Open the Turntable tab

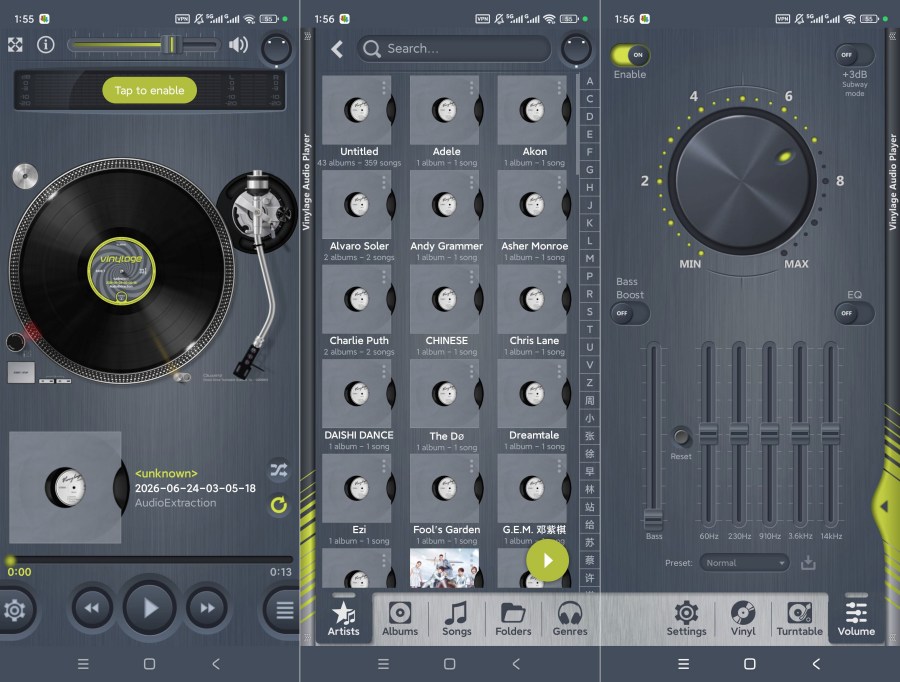[x=800, y=619]
